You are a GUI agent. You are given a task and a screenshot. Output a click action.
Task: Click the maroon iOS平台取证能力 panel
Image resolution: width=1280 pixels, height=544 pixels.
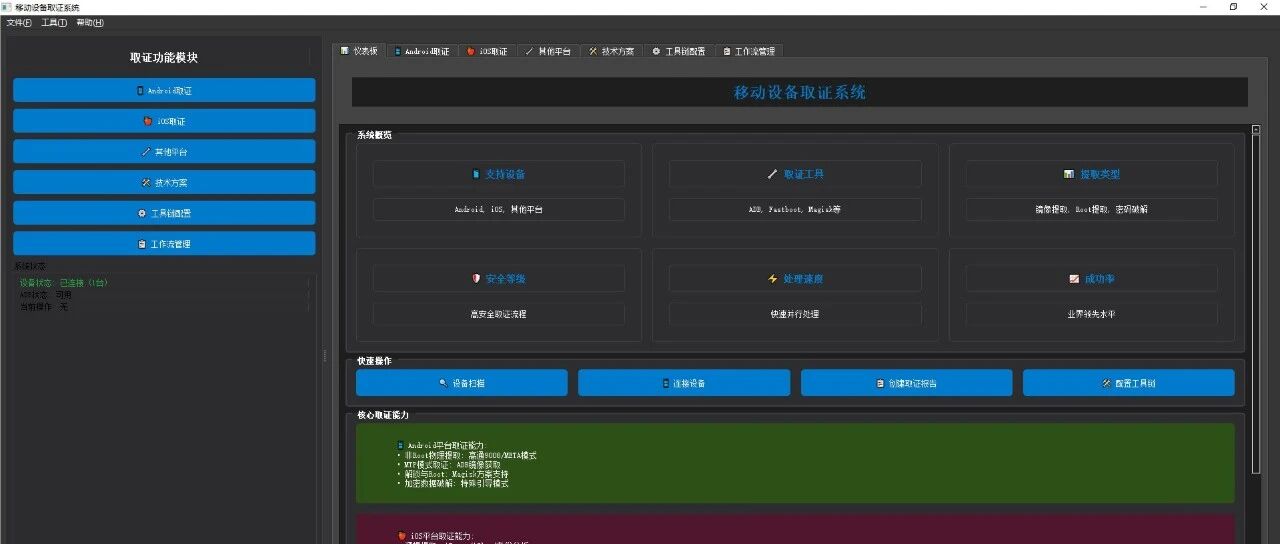[x=795, y=529]
